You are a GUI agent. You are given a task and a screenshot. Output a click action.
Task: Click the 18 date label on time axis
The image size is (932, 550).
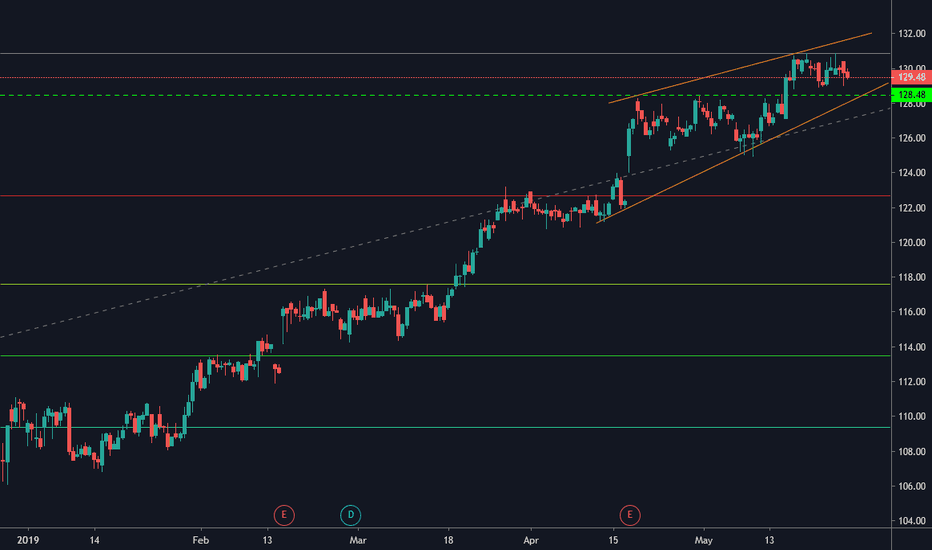[448, 540]
